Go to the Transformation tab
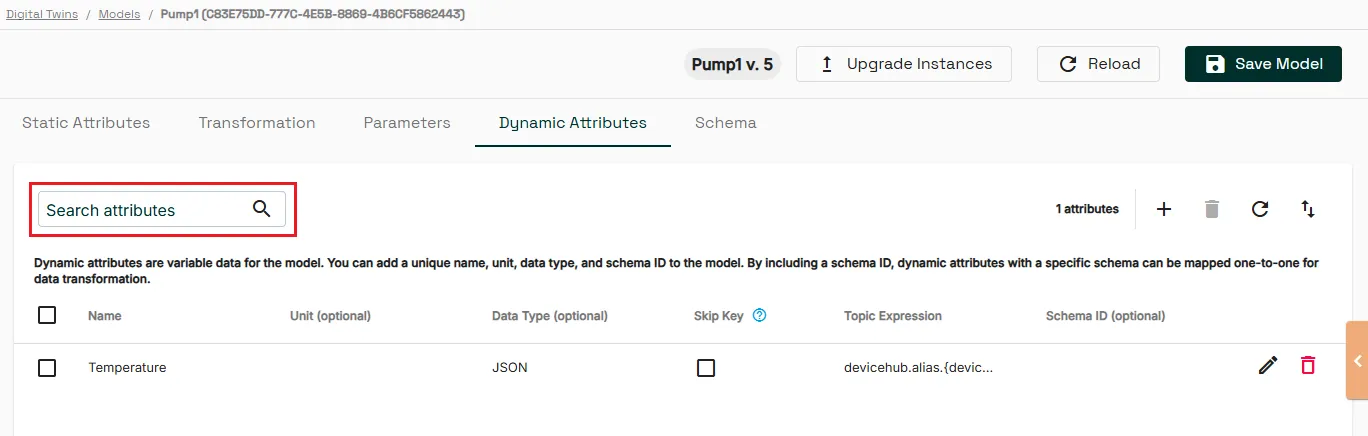1368x436 pixels. point(257,123)
